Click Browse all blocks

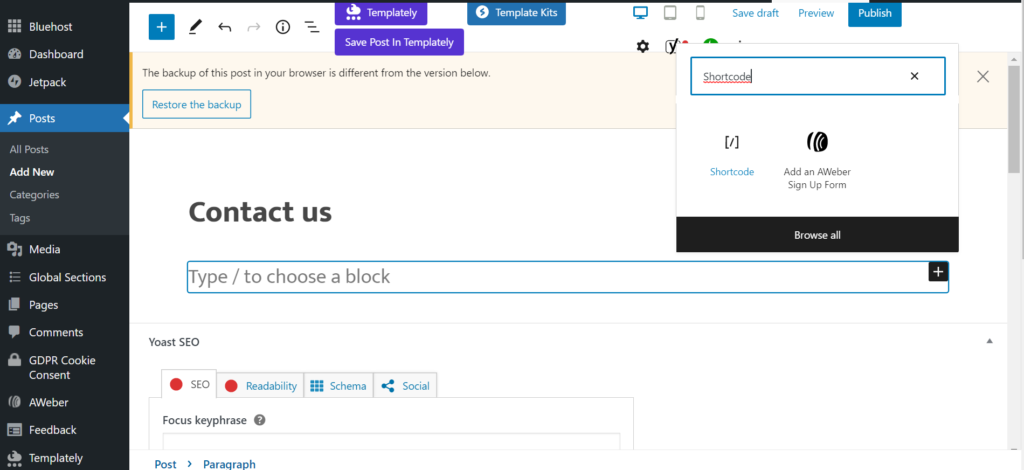click(x=817, y=235)
